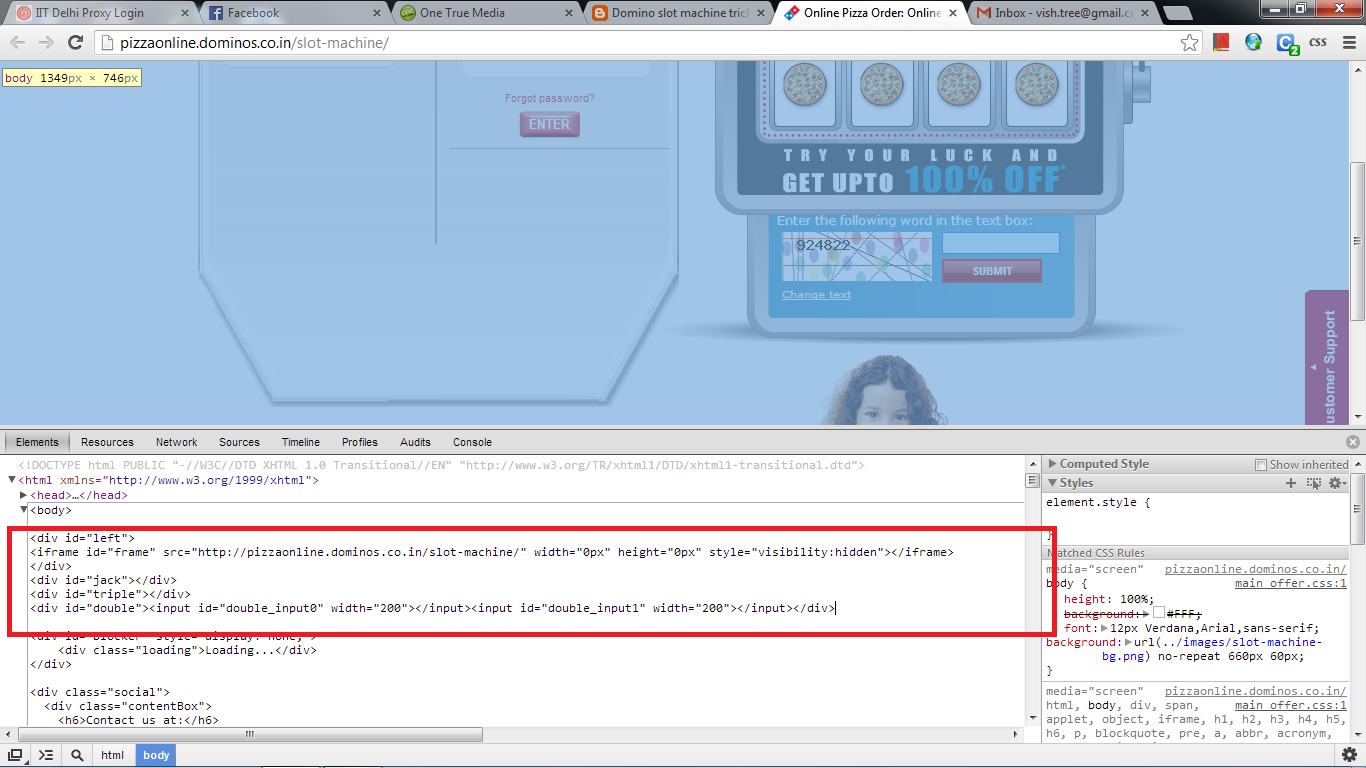
Task: Open a new browser tab
Action: coord(1179,13)
